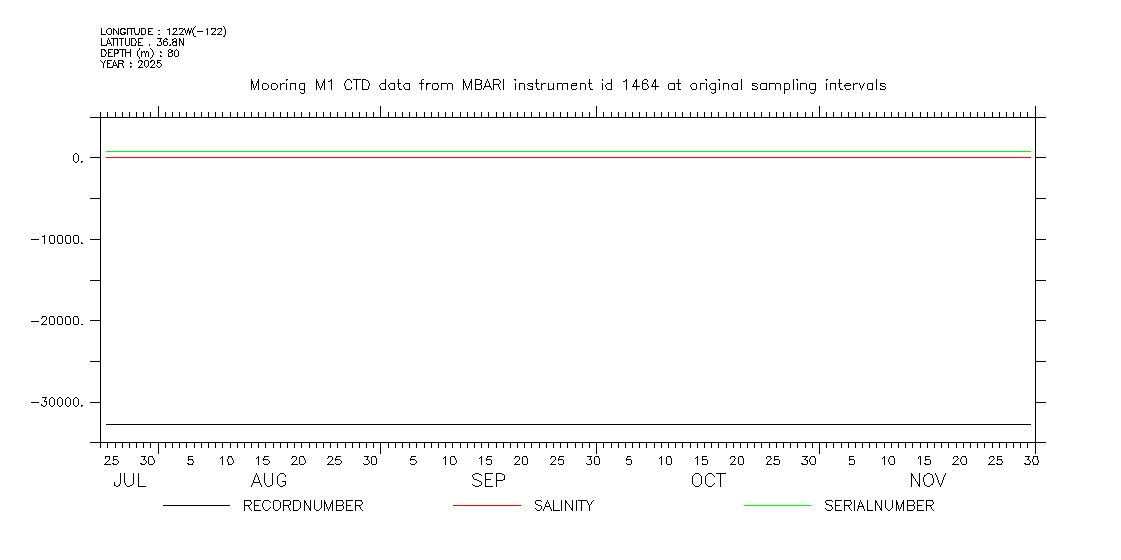Click the Mooring M1 CTD plot title
Screen dimensions: 1121x560
pyautogui.click(x=567, y=86)
